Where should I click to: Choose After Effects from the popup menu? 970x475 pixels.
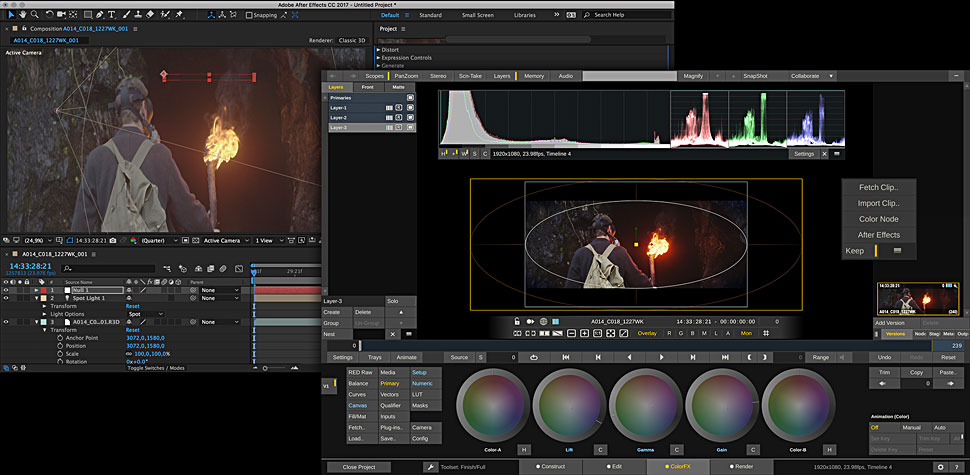[879, 234]
